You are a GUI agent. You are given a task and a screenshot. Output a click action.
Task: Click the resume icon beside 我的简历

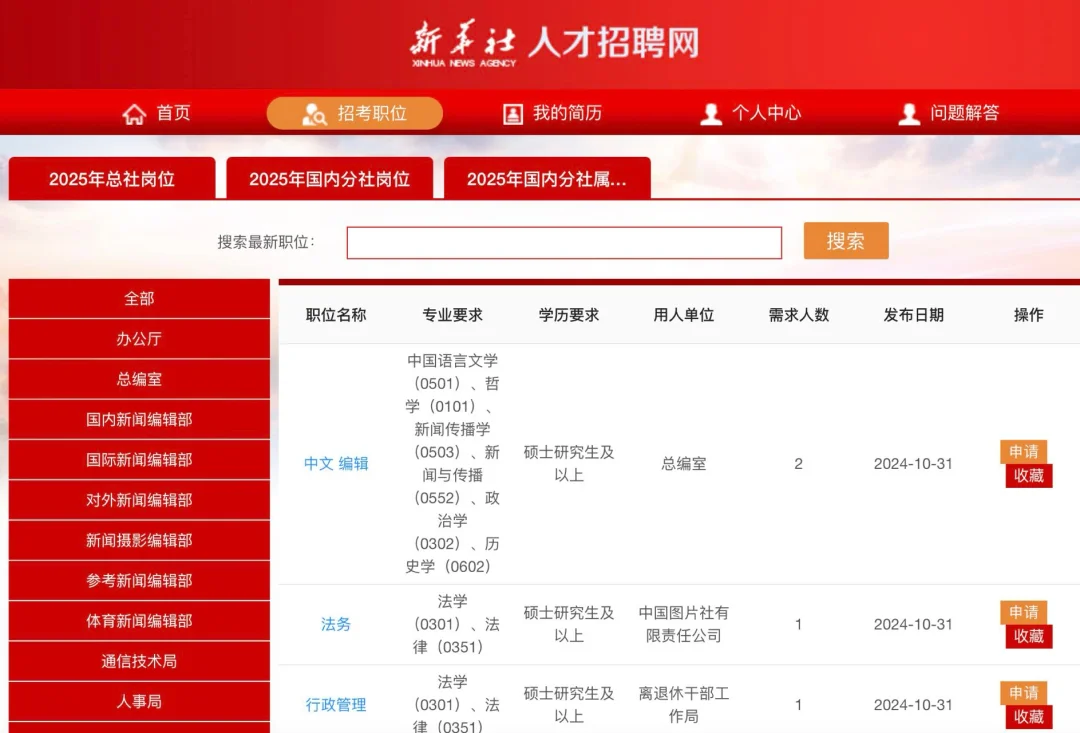coord(512,114)
